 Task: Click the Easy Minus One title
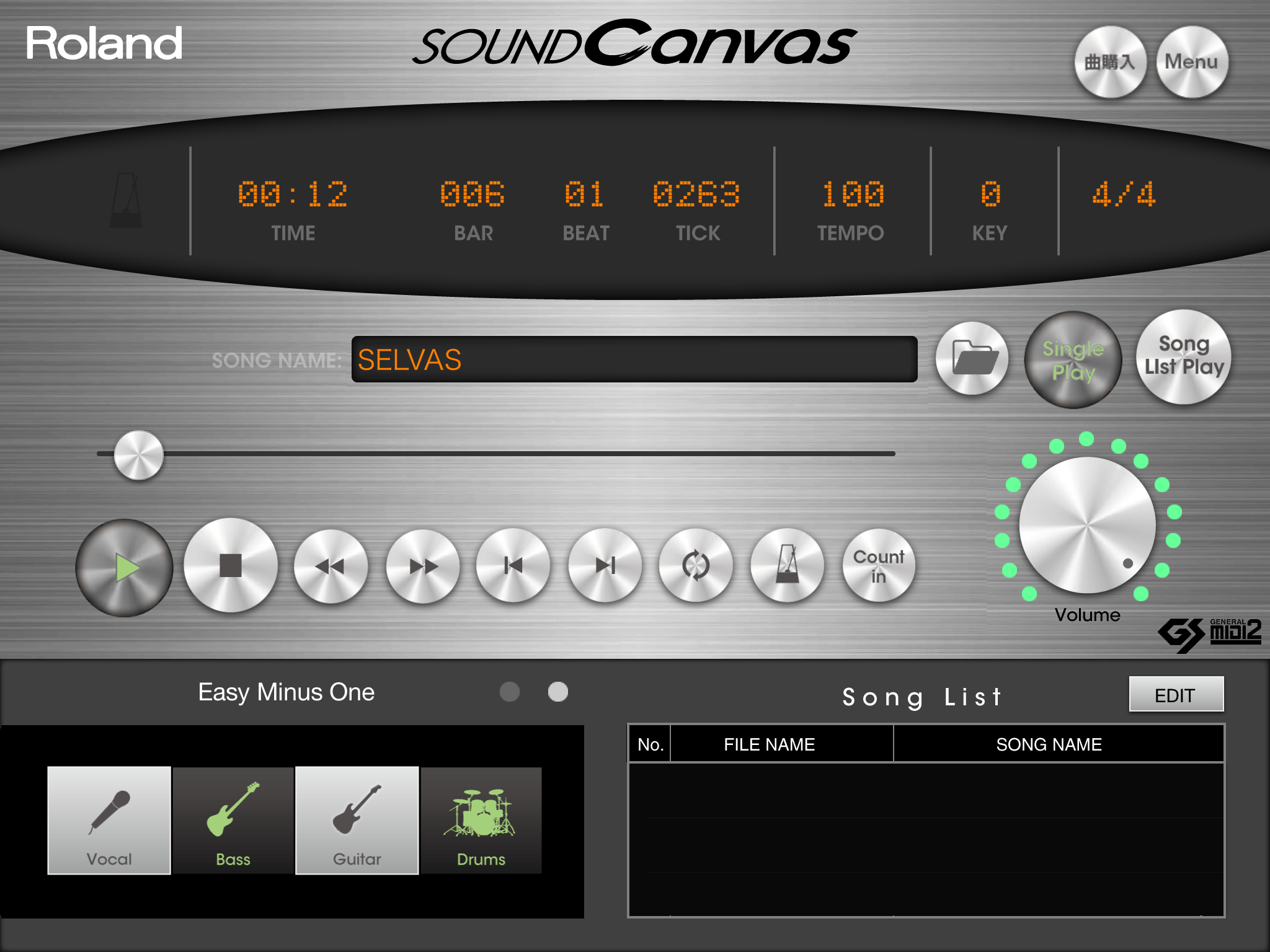(286, 692)
